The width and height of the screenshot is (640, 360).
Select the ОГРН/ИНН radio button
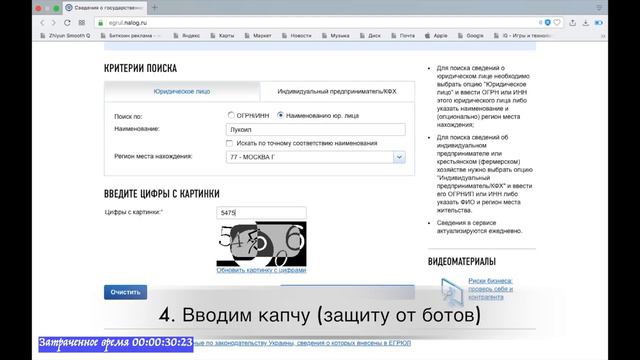[231, 116]
